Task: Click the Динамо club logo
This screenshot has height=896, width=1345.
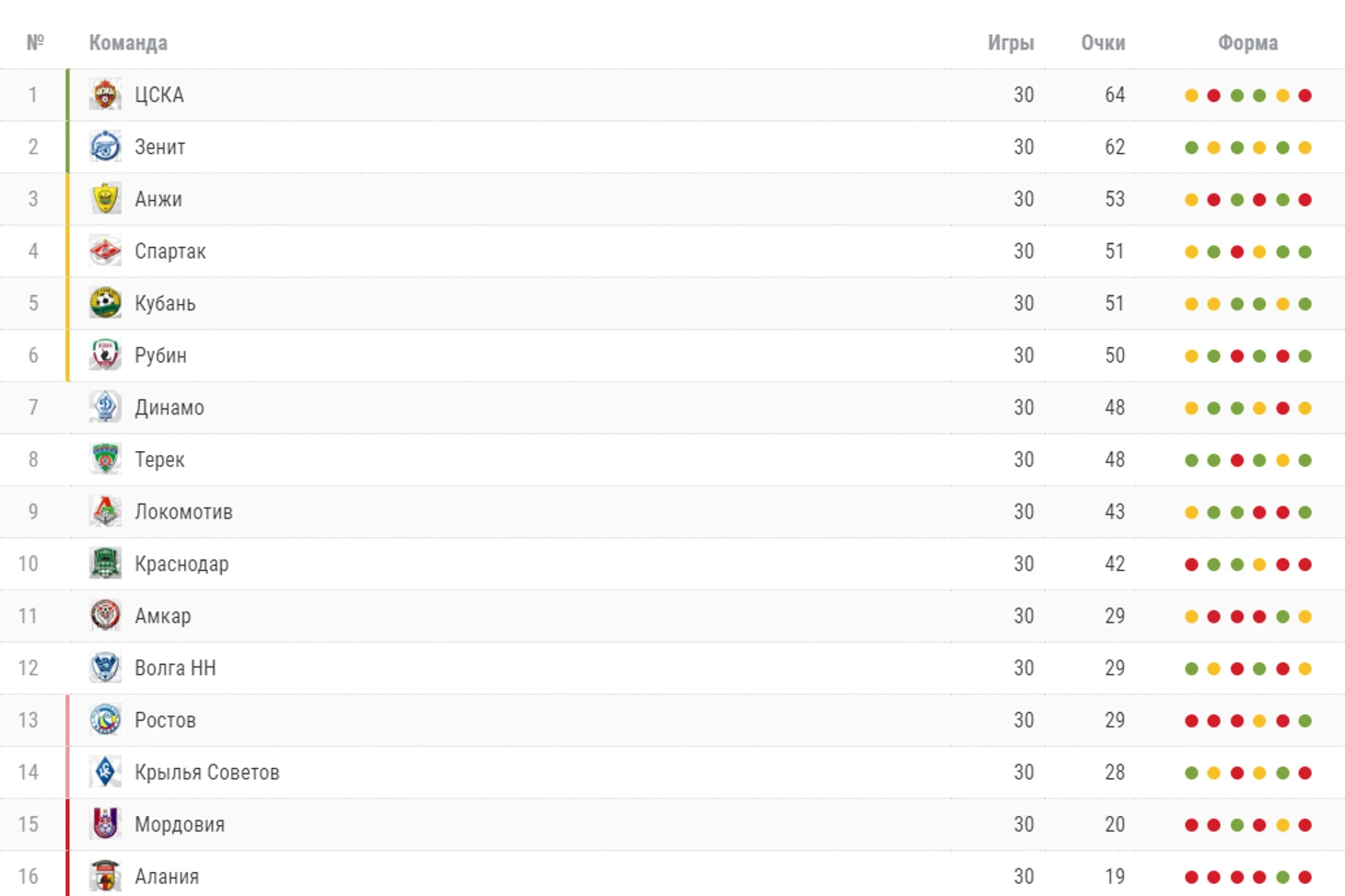Action: (105, 407)
